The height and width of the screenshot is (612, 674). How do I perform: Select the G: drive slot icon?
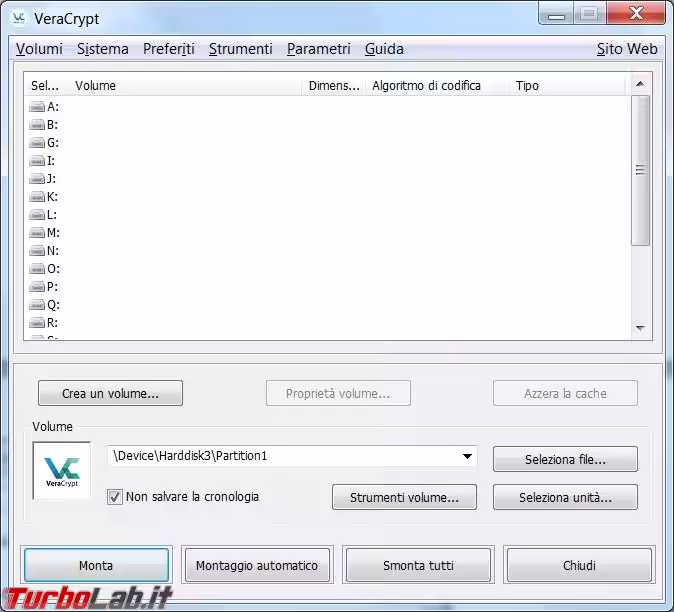pos(37,142)
